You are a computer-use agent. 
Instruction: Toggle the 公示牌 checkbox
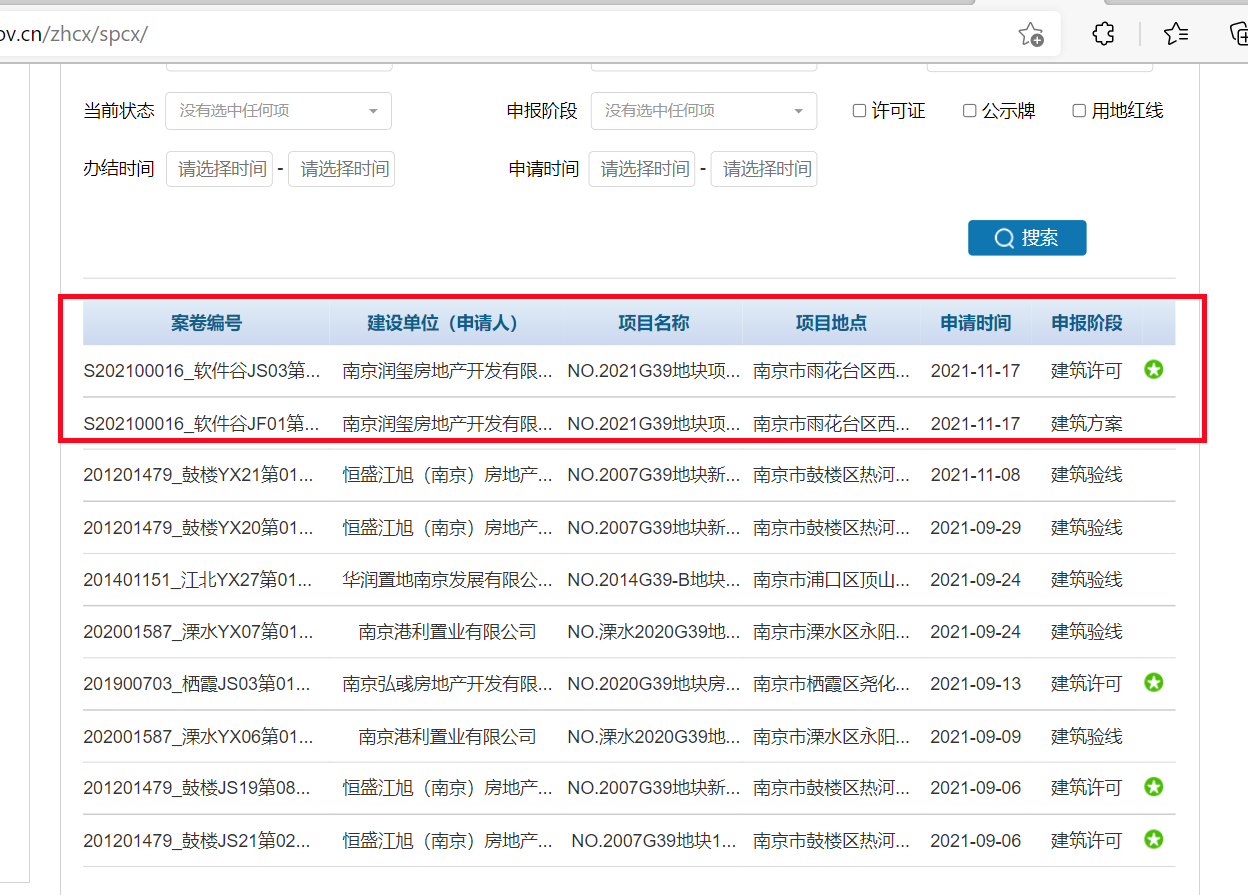coord(969,111)
